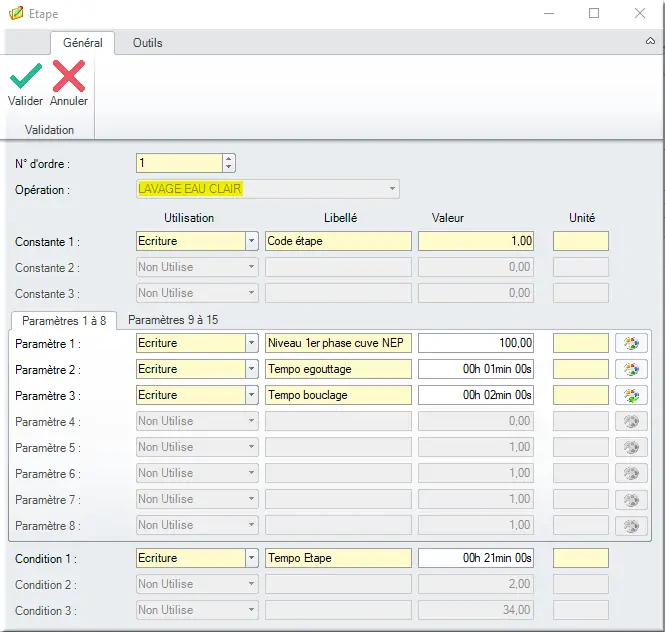Click Condition 3 value 34,00

pos(476,610)
